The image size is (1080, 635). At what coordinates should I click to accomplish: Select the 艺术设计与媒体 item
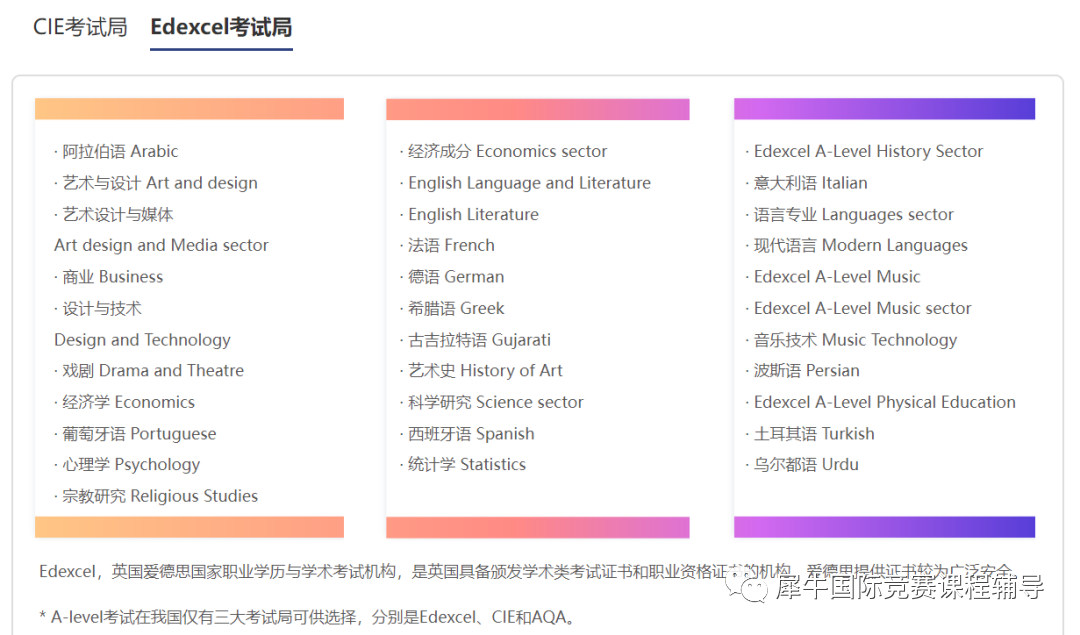pos(118,215)
